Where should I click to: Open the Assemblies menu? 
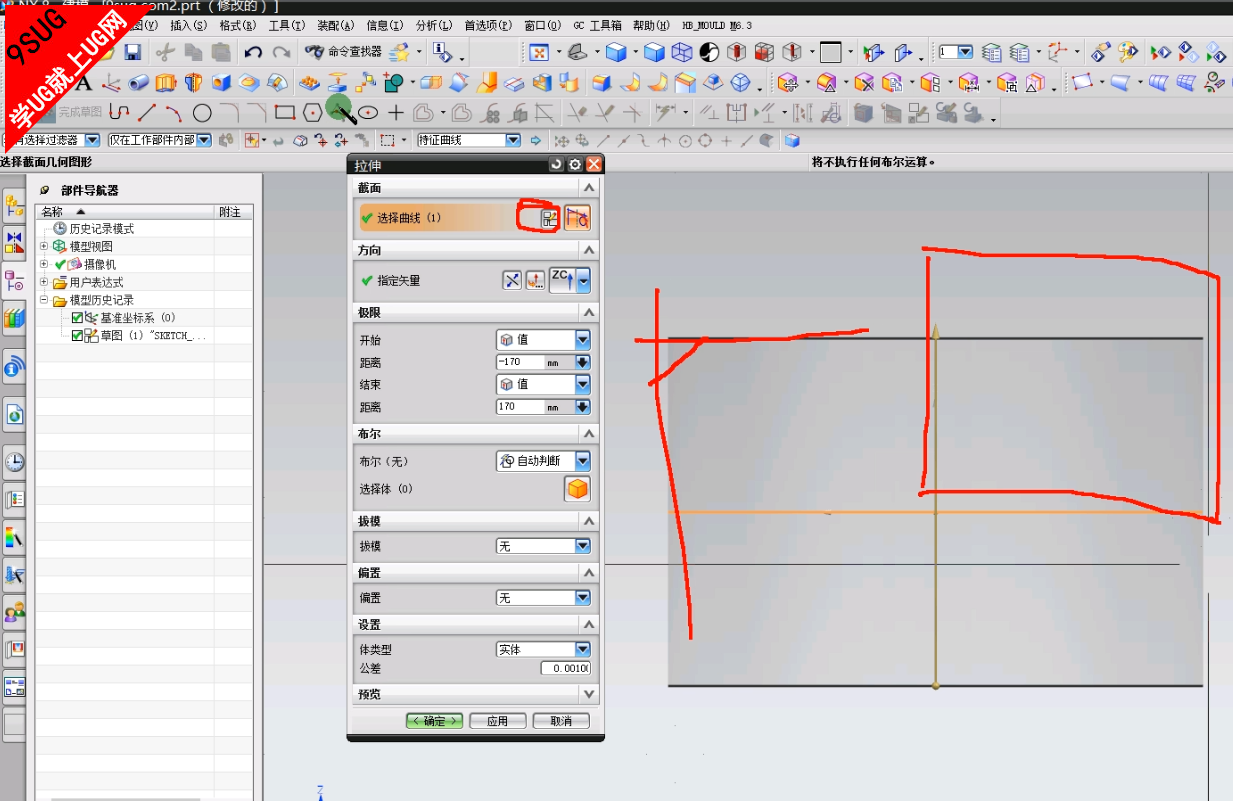(x=335, y=25)
